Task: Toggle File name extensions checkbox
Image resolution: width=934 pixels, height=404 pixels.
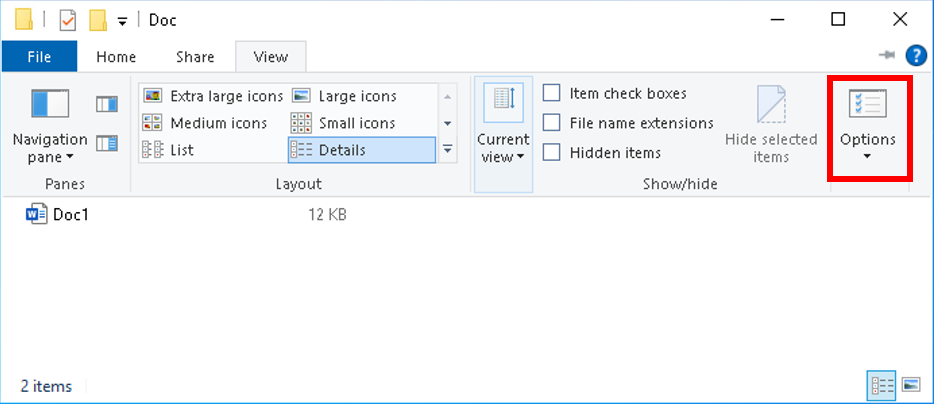Action: click(x=552, y=123)
